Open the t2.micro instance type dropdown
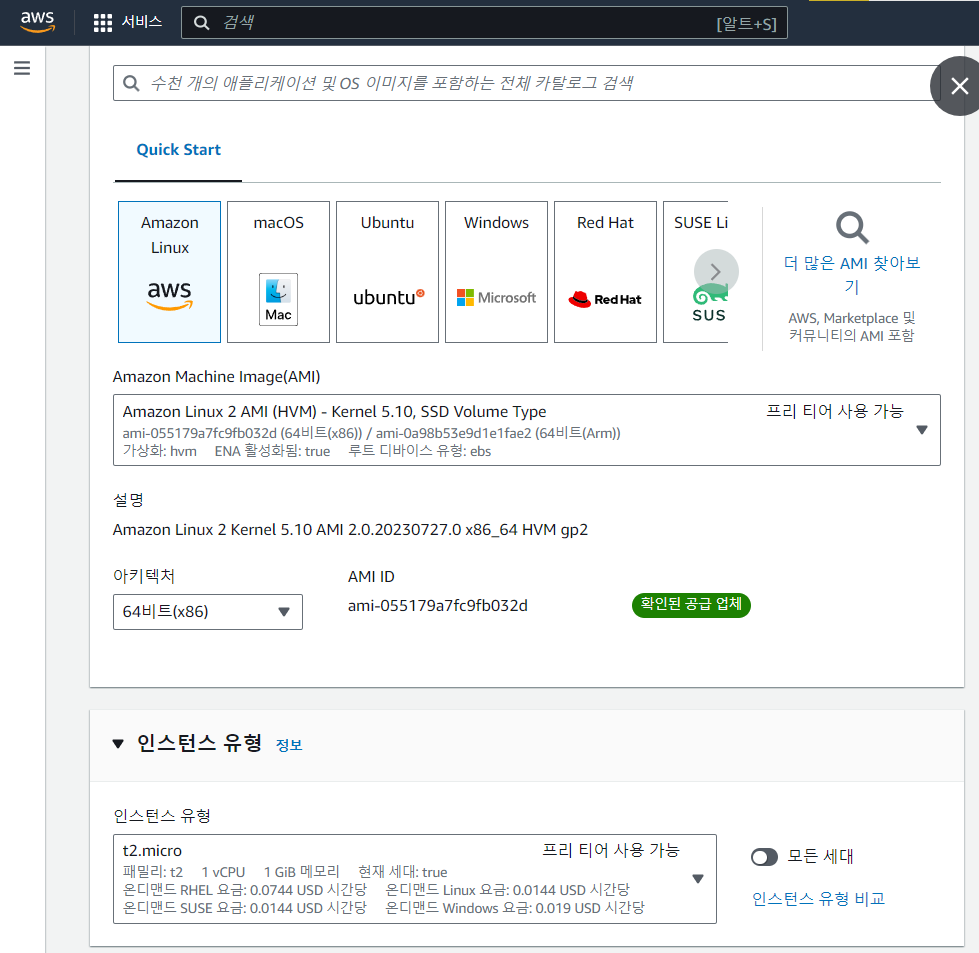 415,879
